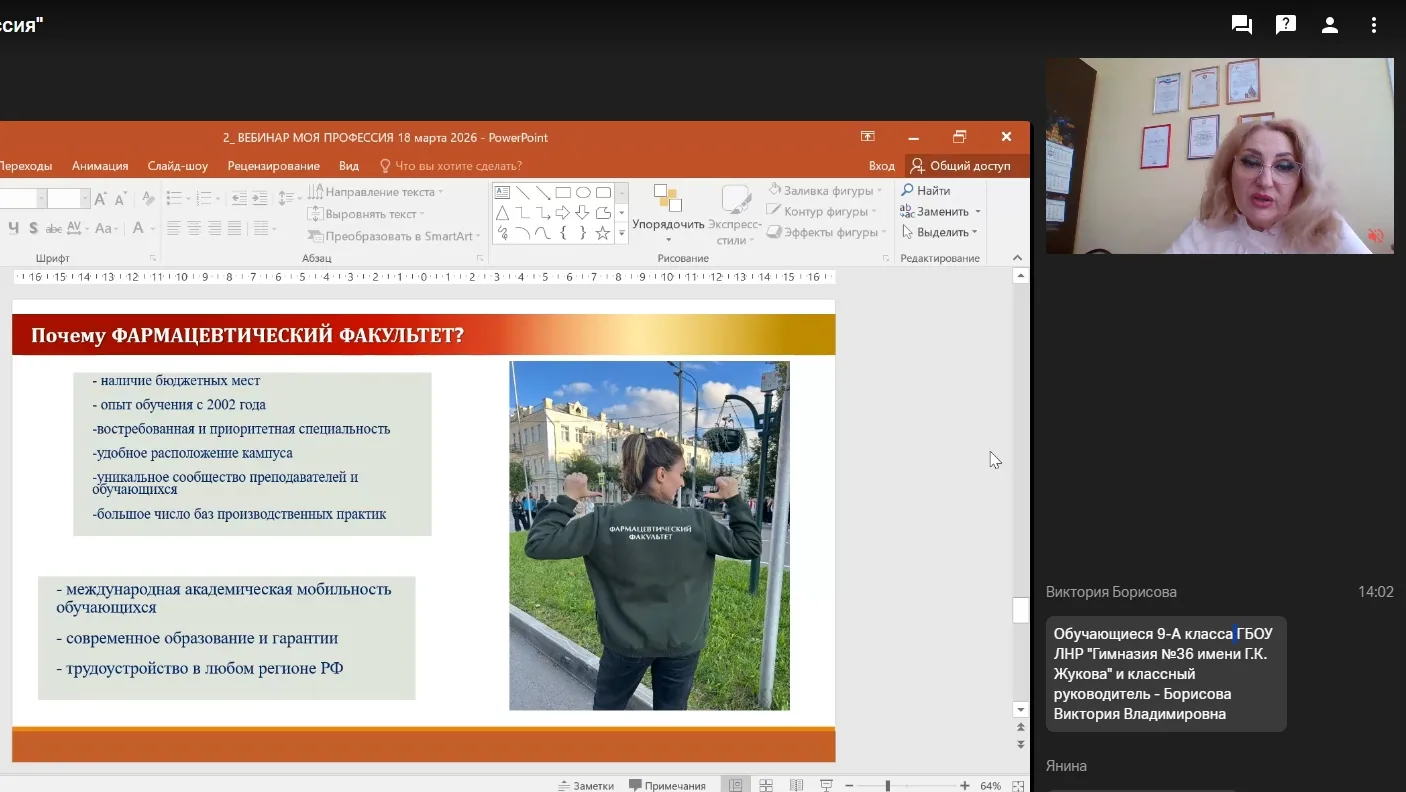
Task: Open the Select (Выделить) dropdown
Action: 940,232
